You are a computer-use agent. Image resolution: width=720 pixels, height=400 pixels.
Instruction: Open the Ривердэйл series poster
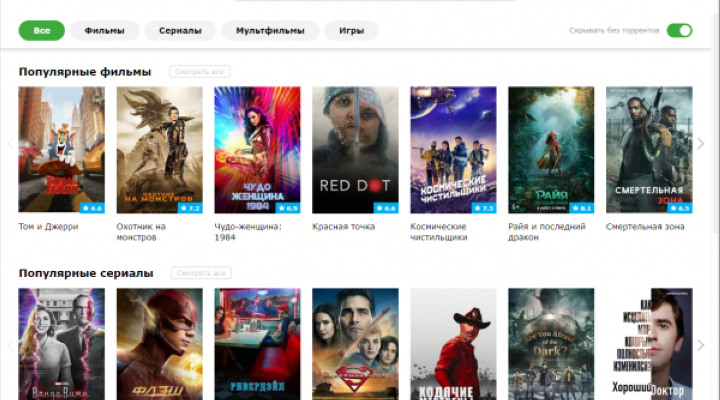257,344
